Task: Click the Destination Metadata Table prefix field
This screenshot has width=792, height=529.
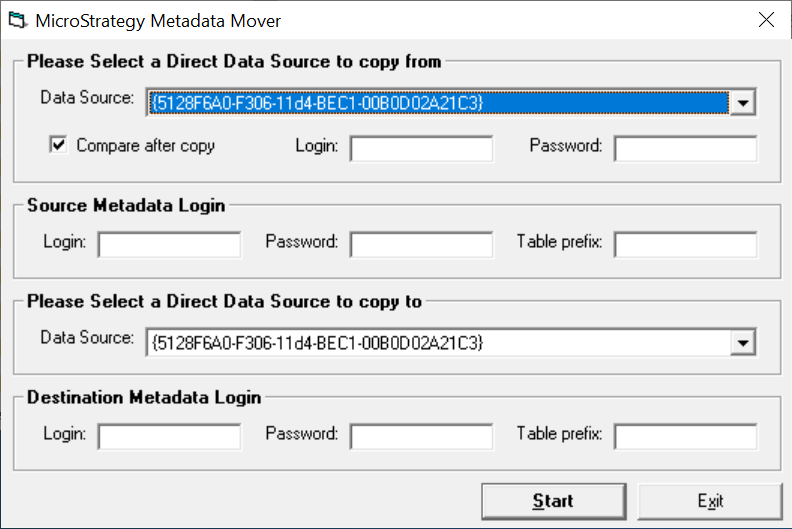Action: click(x=685, y=437)
